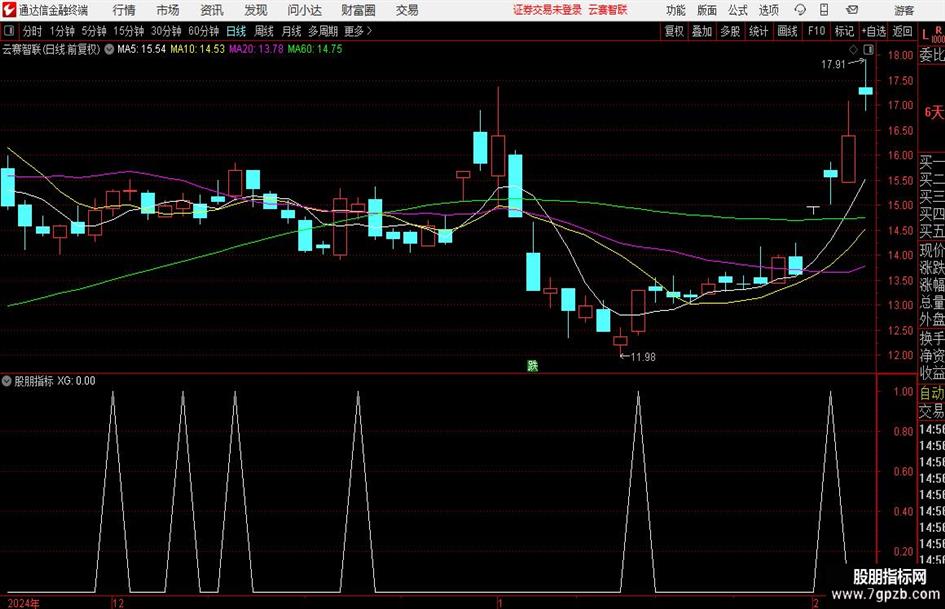Screen dimensions: 945x609
Task: Open the 多周期 multi-period view
Action: 323,31
